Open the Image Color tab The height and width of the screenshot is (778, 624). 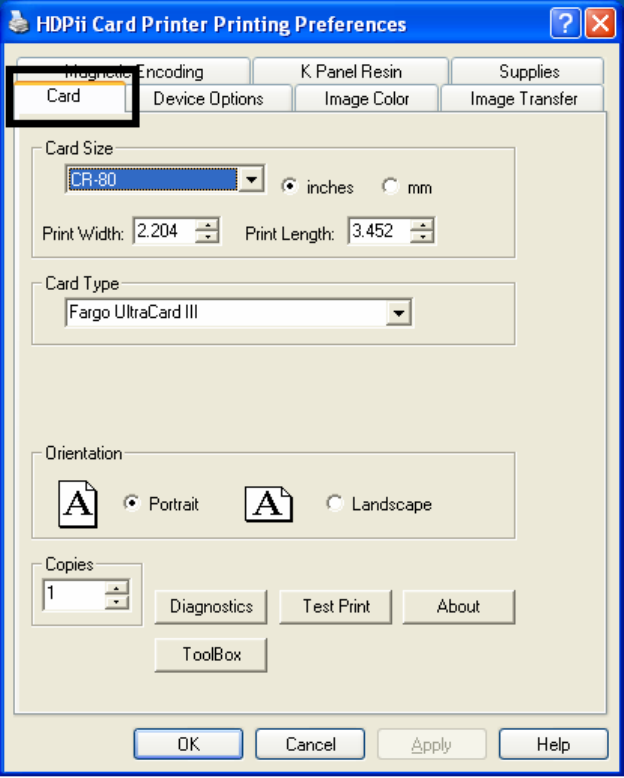click(x=366, y=99)
